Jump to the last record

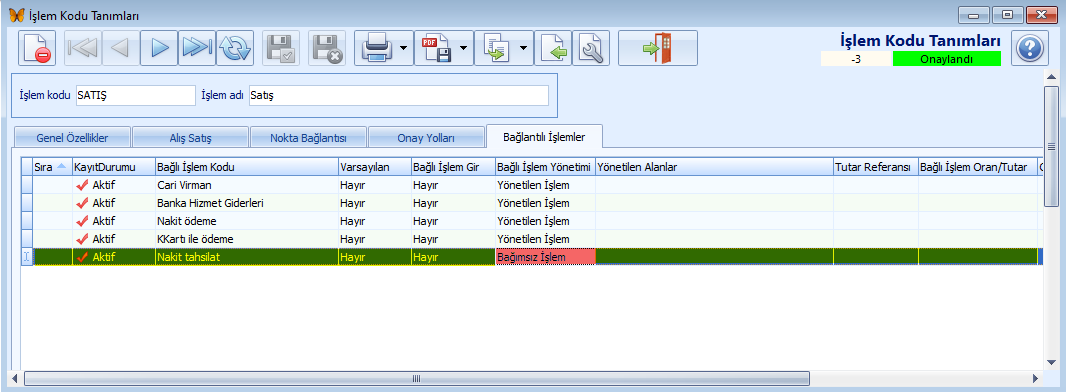[x=197, y=48]
